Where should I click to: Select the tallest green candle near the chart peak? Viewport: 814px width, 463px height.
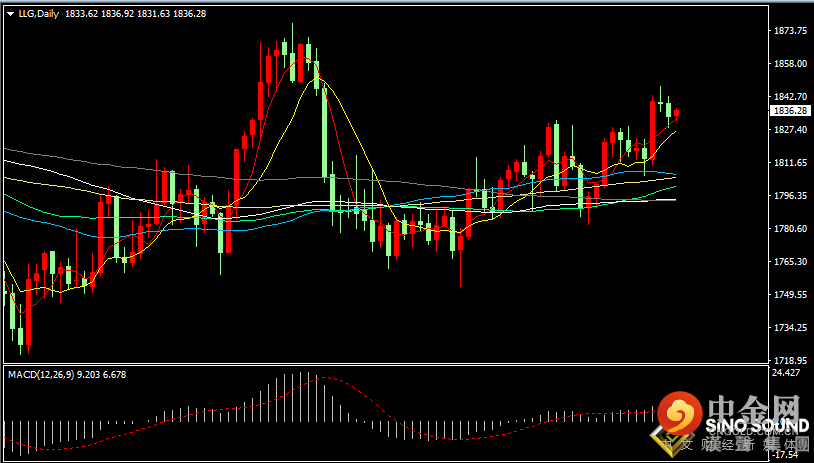tap(324, 119)
